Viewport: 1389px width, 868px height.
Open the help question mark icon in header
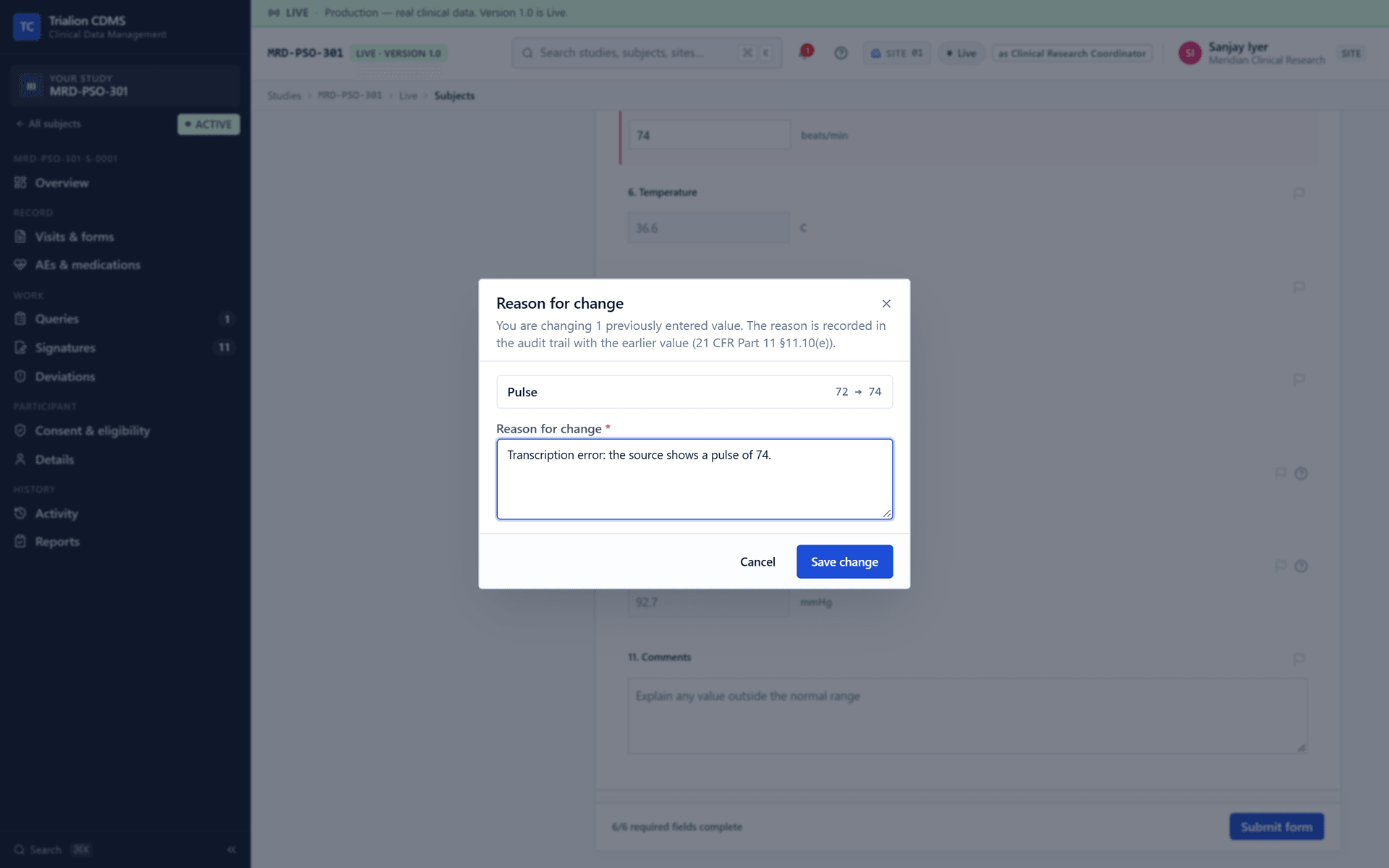(841, 53)
